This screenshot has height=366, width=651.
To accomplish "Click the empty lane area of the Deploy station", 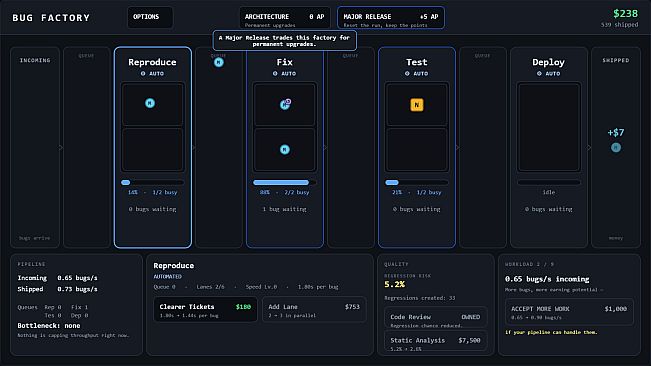I will tap(548, 127).
